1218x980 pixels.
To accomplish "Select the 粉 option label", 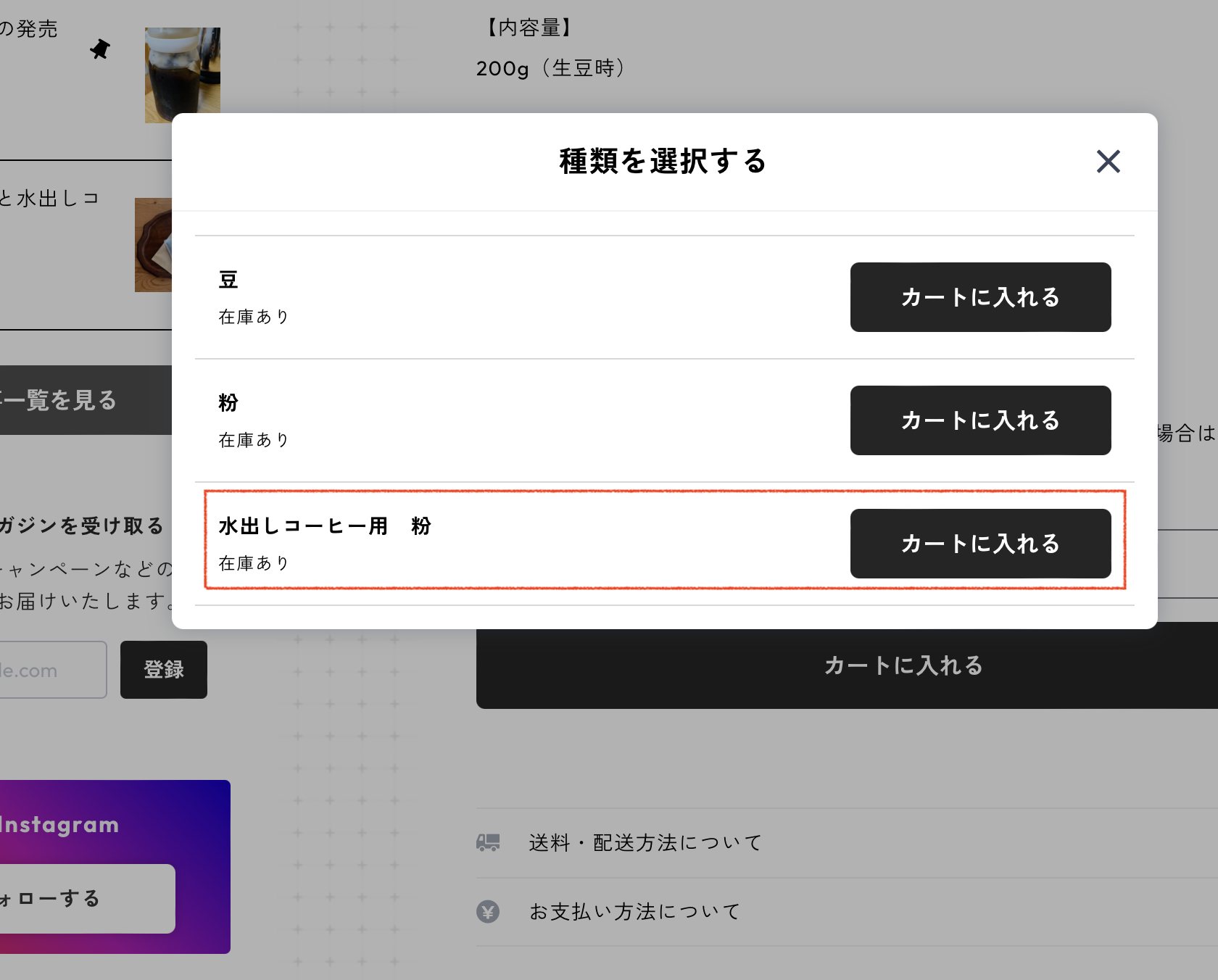I will click(x=228, y=403).
